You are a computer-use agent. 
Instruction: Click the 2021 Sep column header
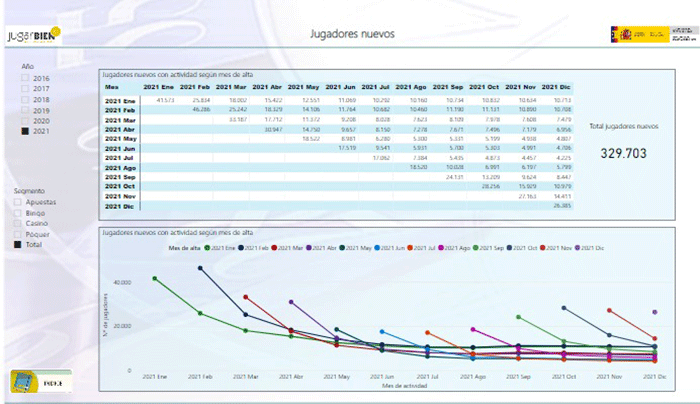(448, 87)
